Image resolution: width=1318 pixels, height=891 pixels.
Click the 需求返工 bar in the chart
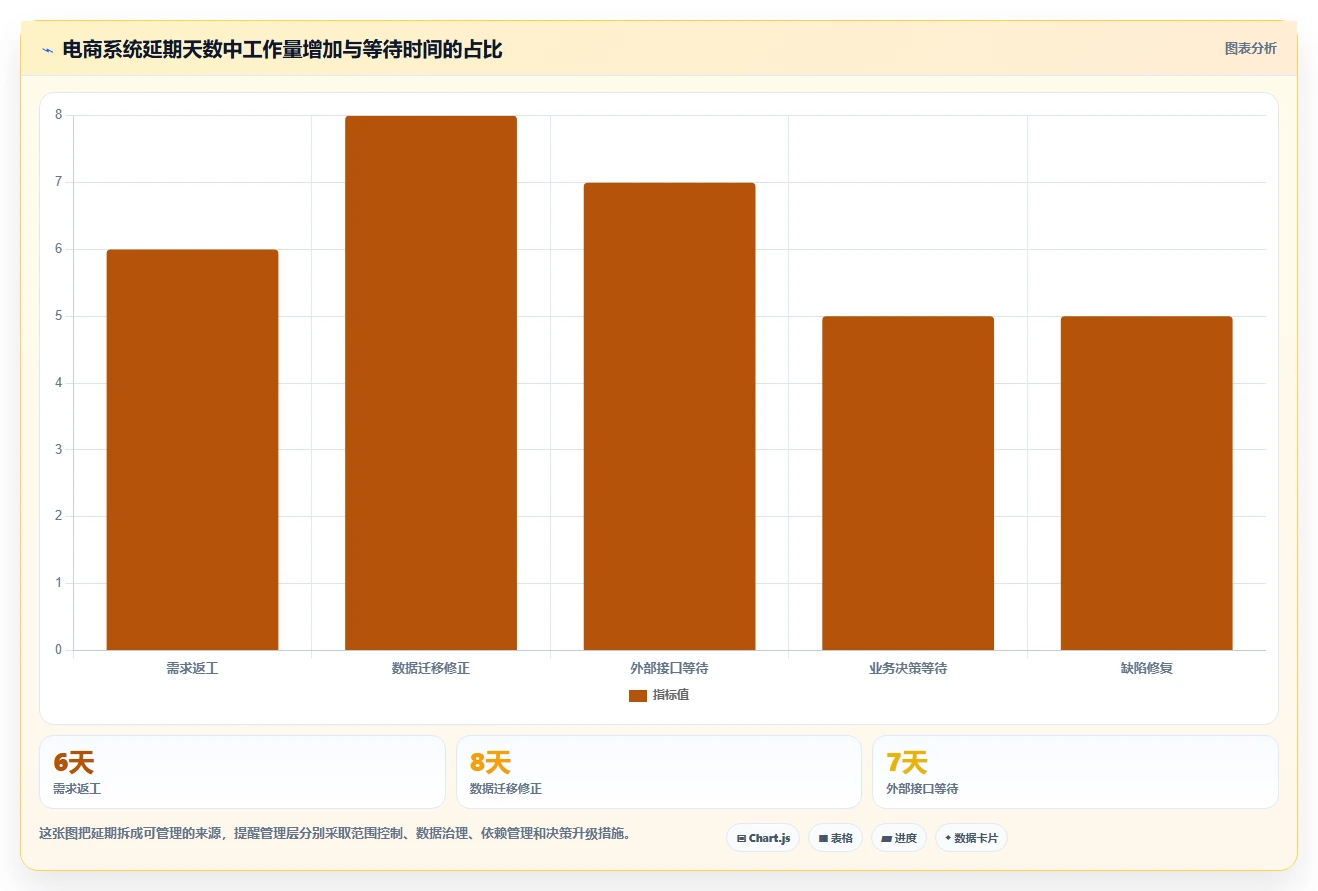click(x=192, y=450)
